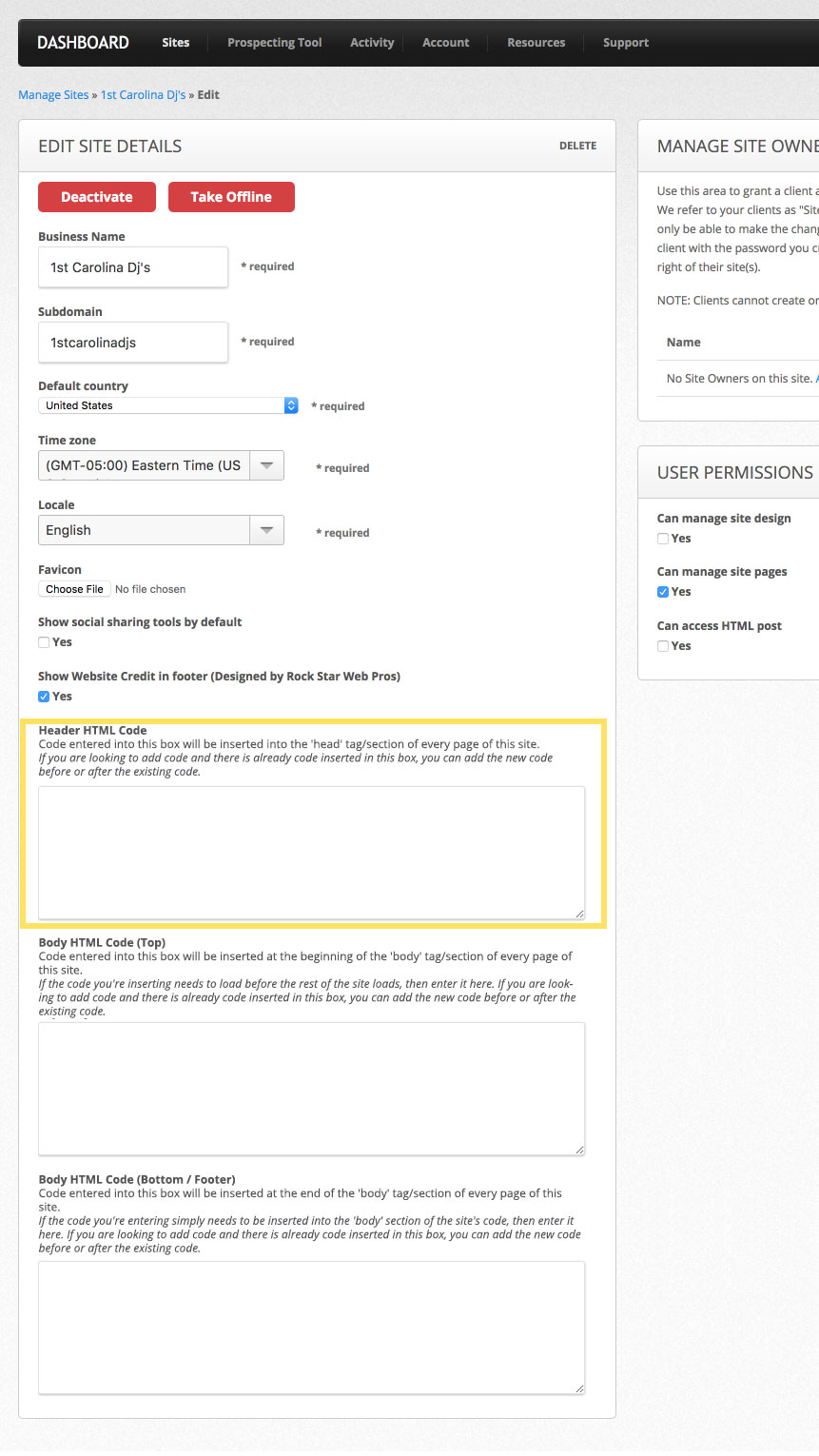Uncheck Show Website Credit in footer
This screenshot has height=1456, width=819.
44,697
